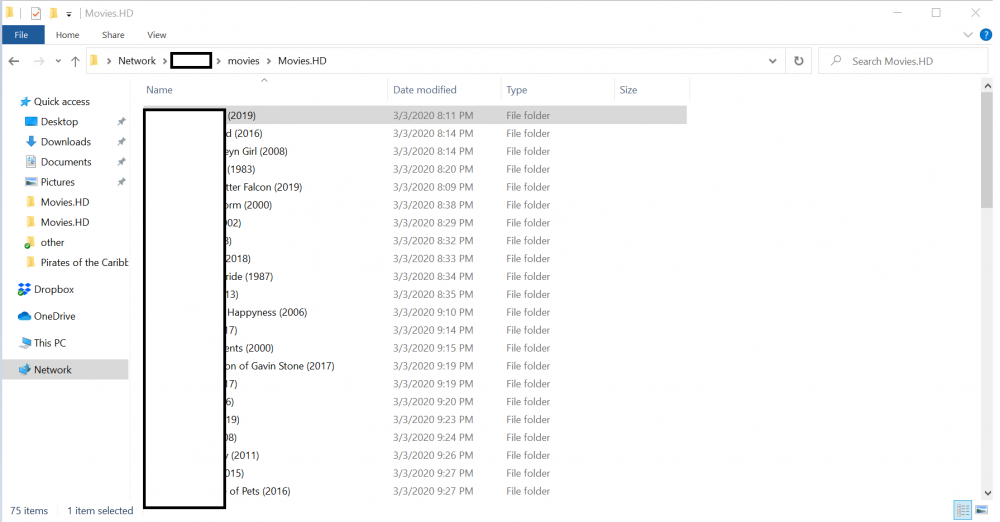
Task: Expand the address bar history dropdown
Action: coord(772,61)
